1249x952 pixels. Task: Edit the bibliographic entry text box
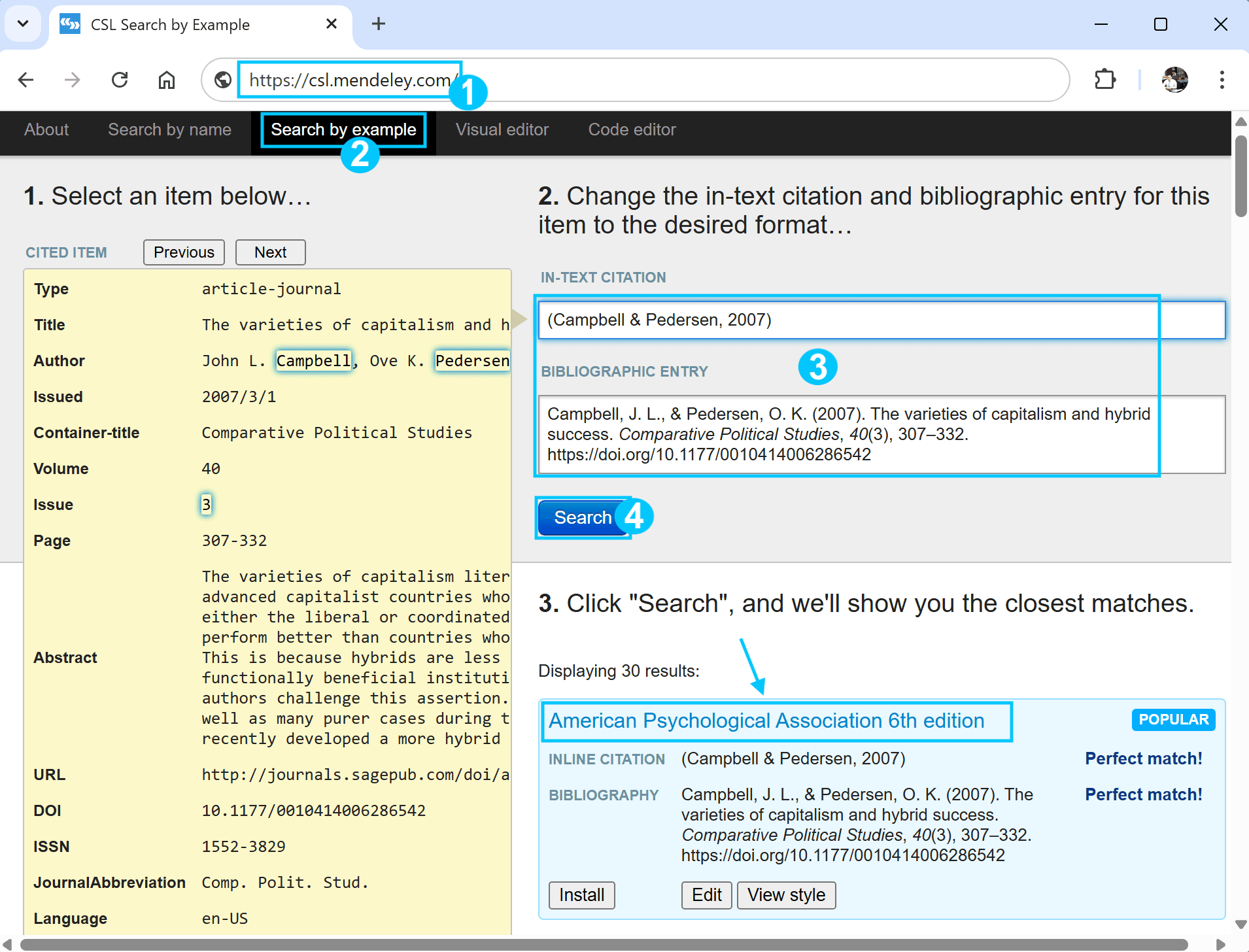[881, 434]
